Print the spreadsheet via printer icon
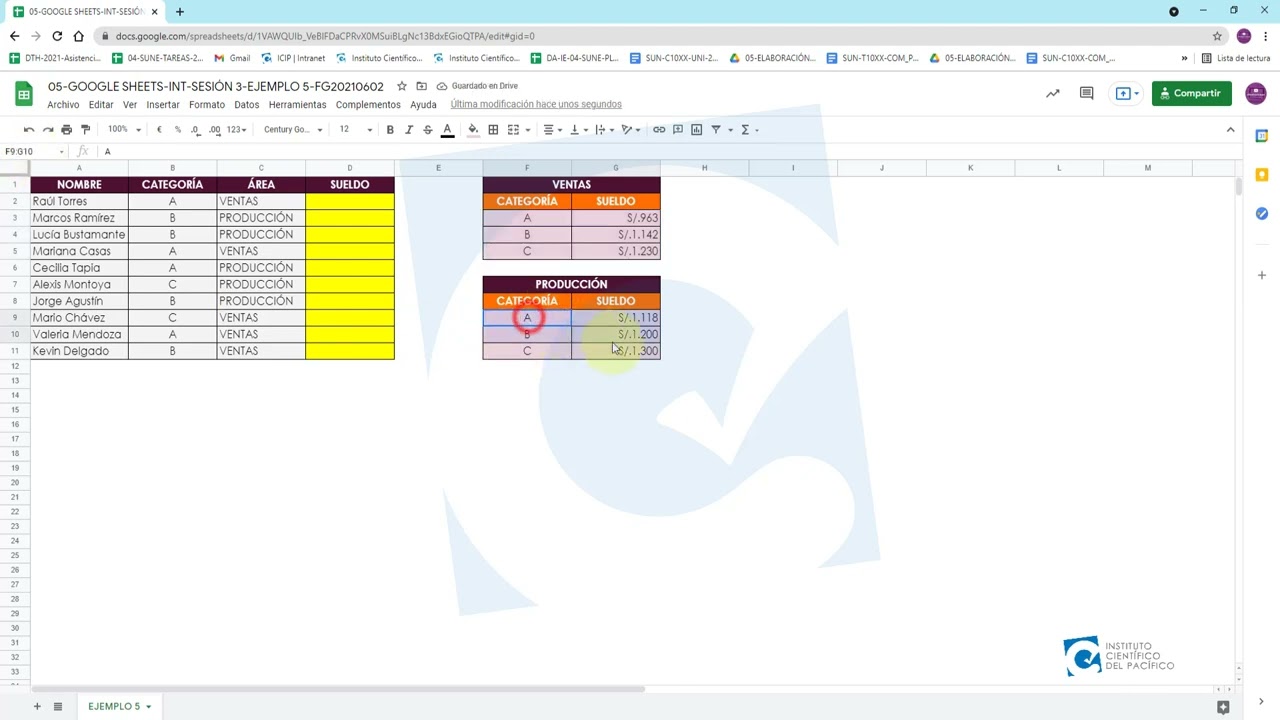The image size is (1280, 720). pyautogui.click(x=67, y=130)
